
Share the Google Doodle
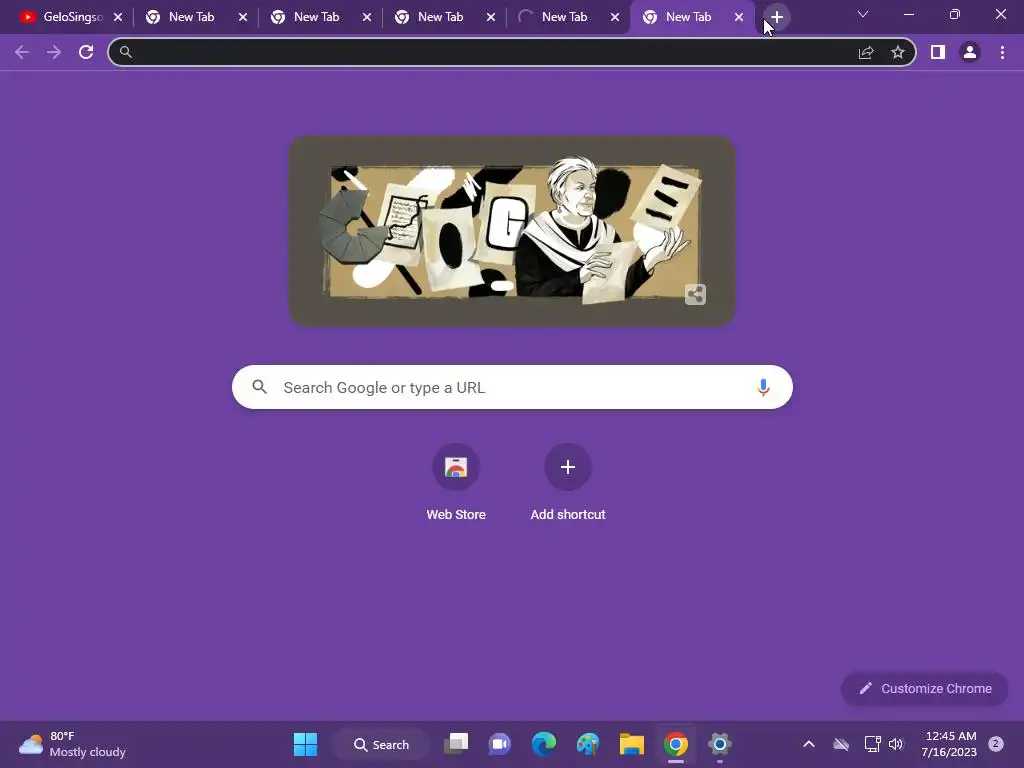click(x=696, y=295)
